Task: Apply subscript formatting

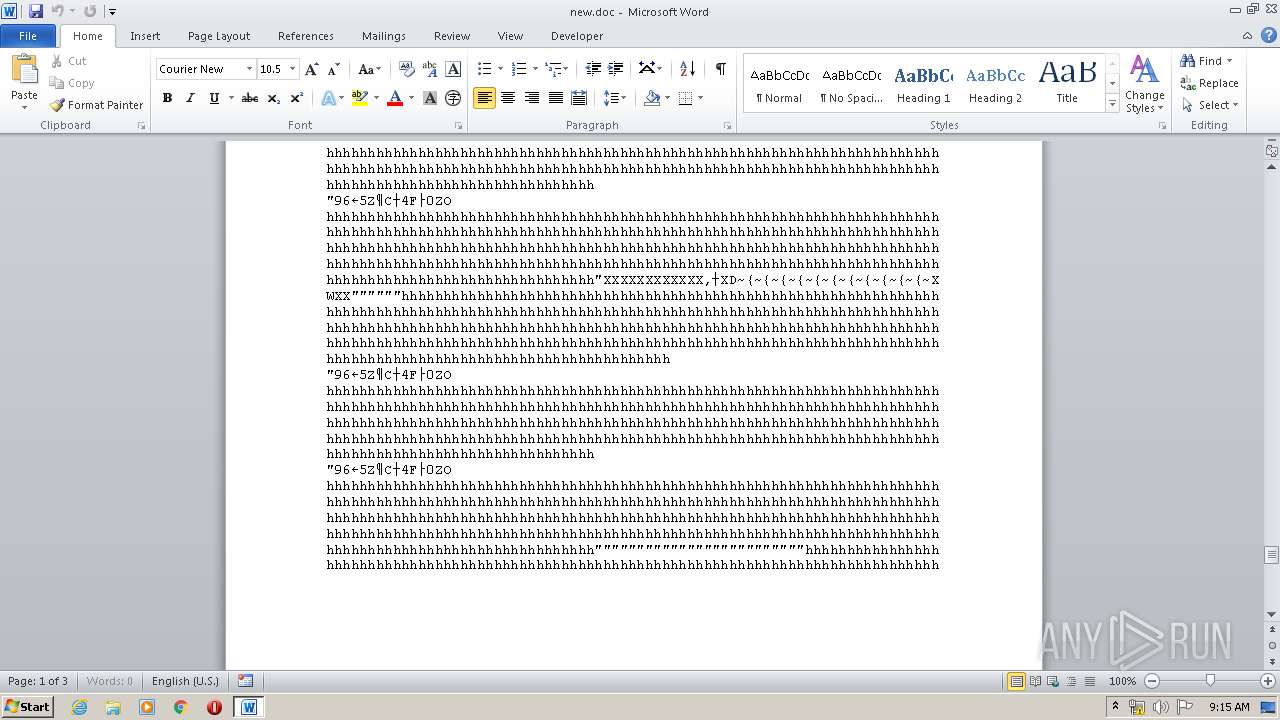Action: coord(274,98)
